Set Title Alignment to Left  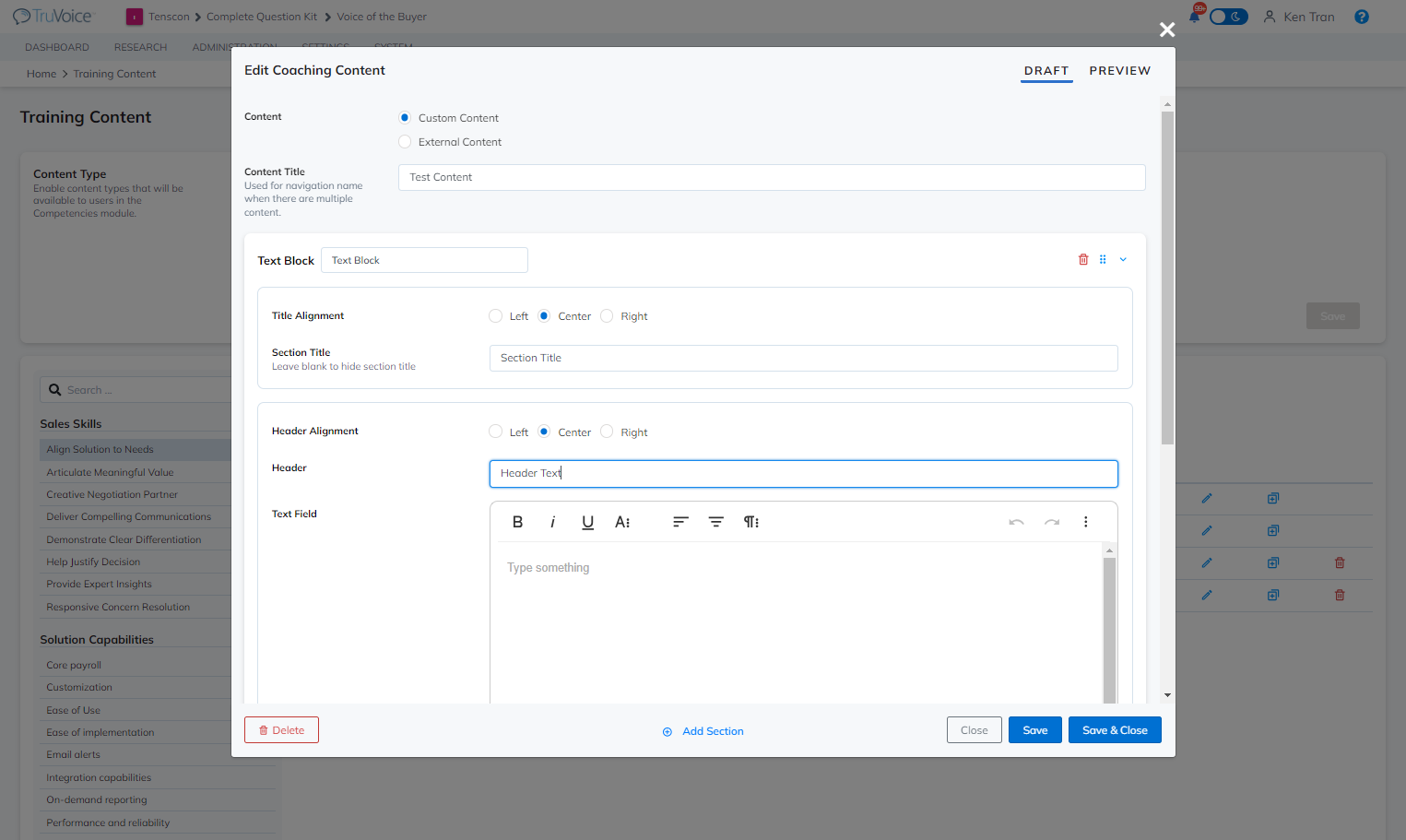[495, 316]
